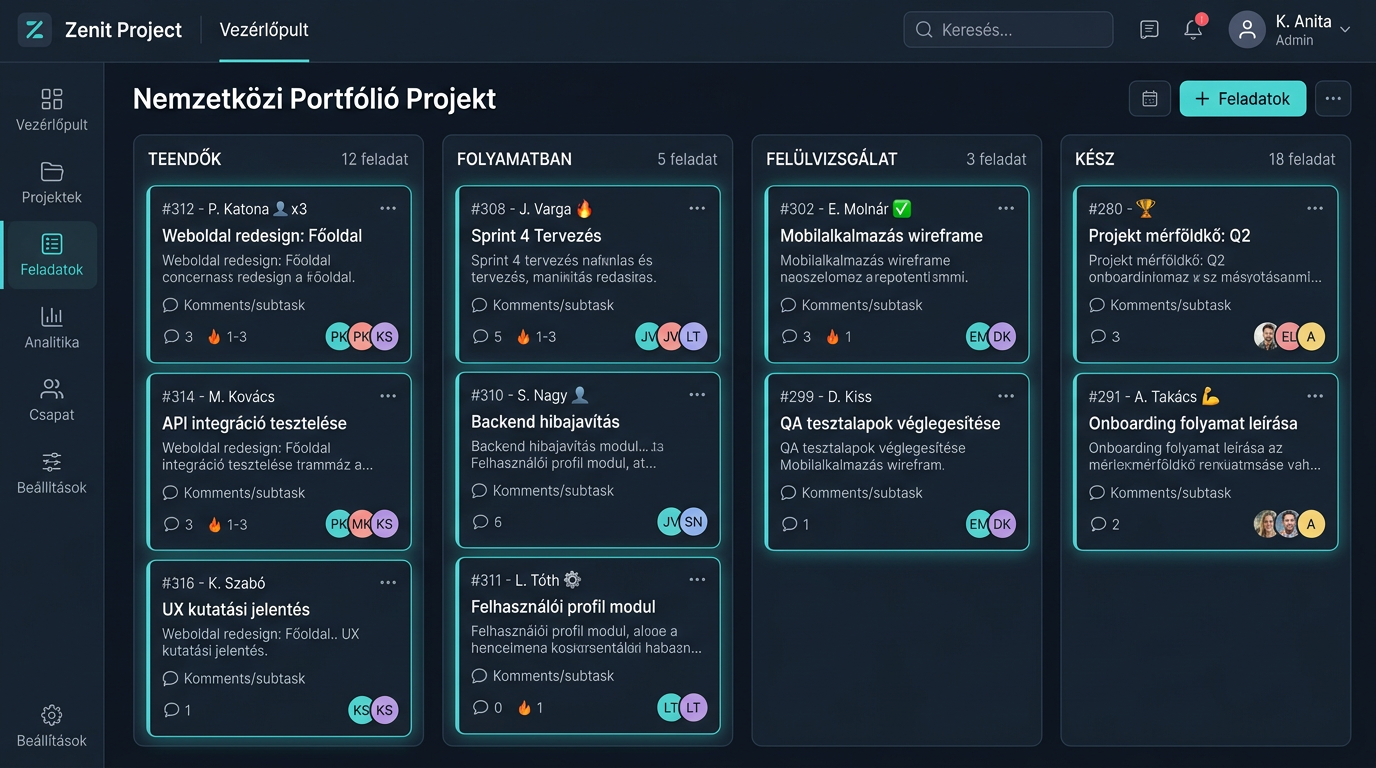Click the Zenit Project logo icon
1376x768 pixels.
click(34, 30)
